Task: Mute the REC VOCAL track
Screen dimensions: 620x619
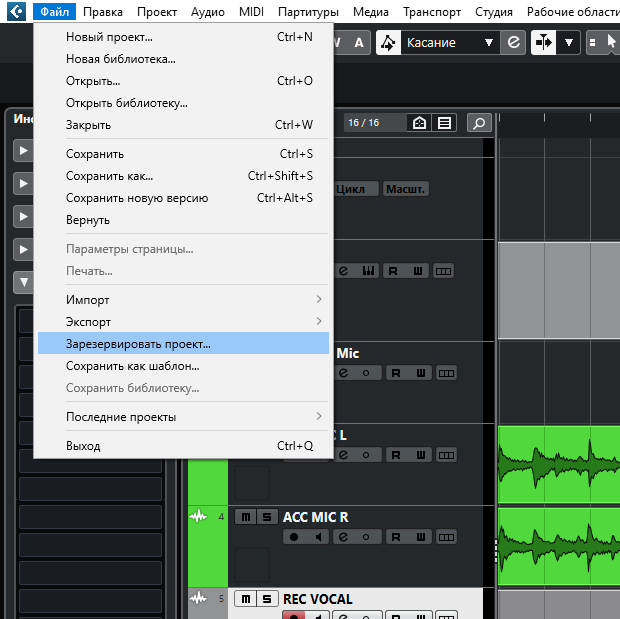Action: [246, 599]
